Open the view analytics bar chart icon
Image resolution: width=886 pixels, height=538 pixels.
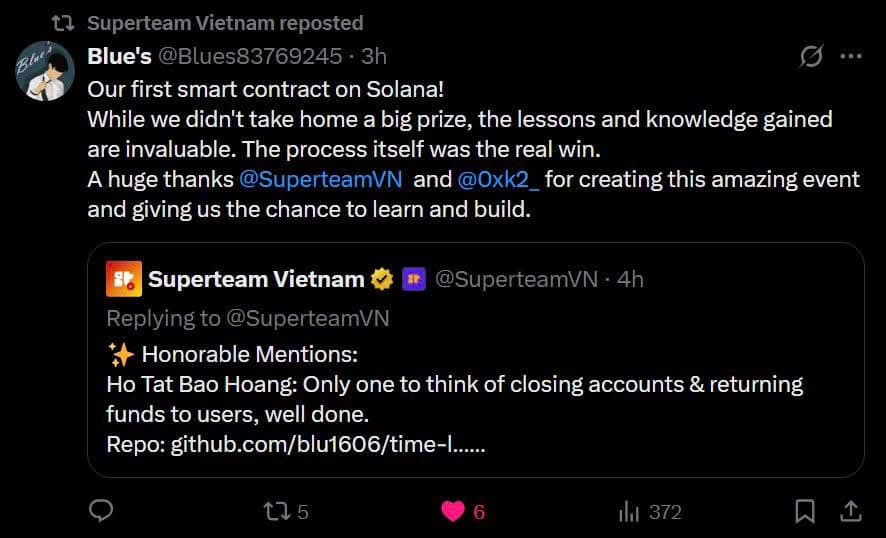click(629, 512)
